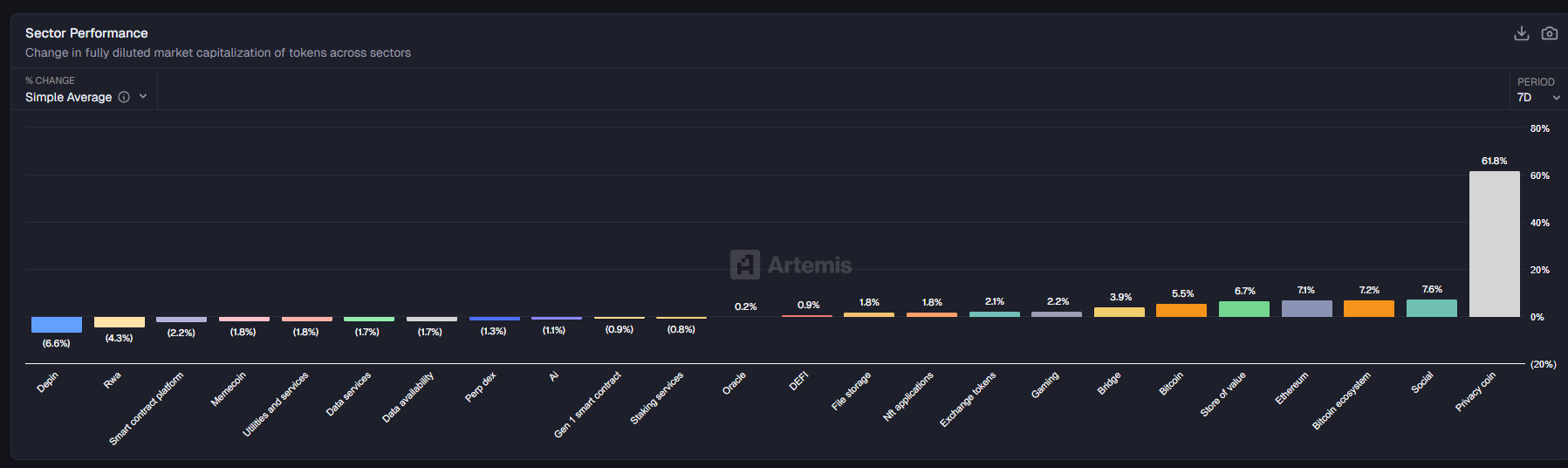Expand the period selector chevron
This screenshot has width=1568, height=468.
click(1556, 98)
